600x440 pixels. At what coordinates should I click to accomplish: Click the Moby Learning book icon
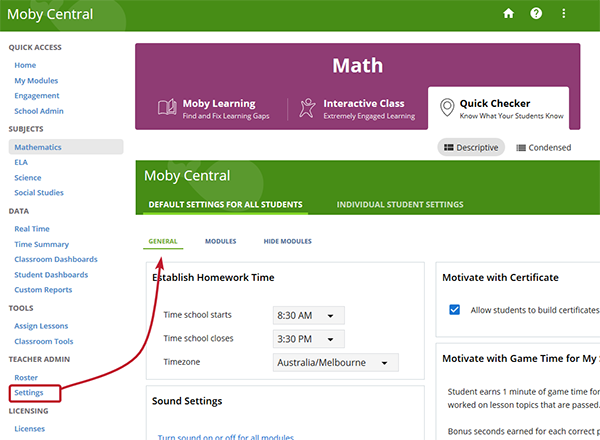coord(167,107)
